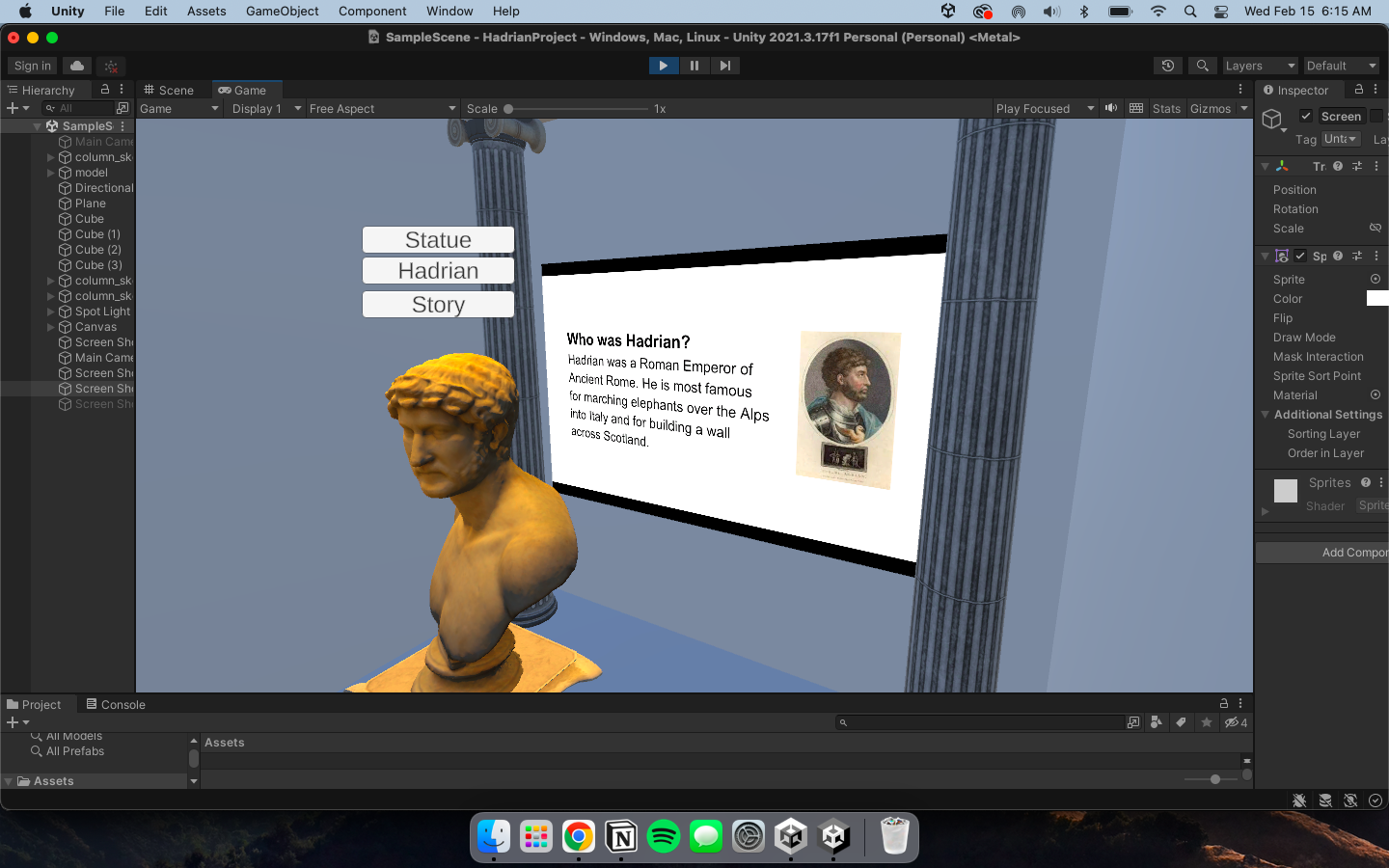Open the Unity Shortcuts keyboard icon
This screenshot has width=1389, height=868.
[x=1136, y=108]
